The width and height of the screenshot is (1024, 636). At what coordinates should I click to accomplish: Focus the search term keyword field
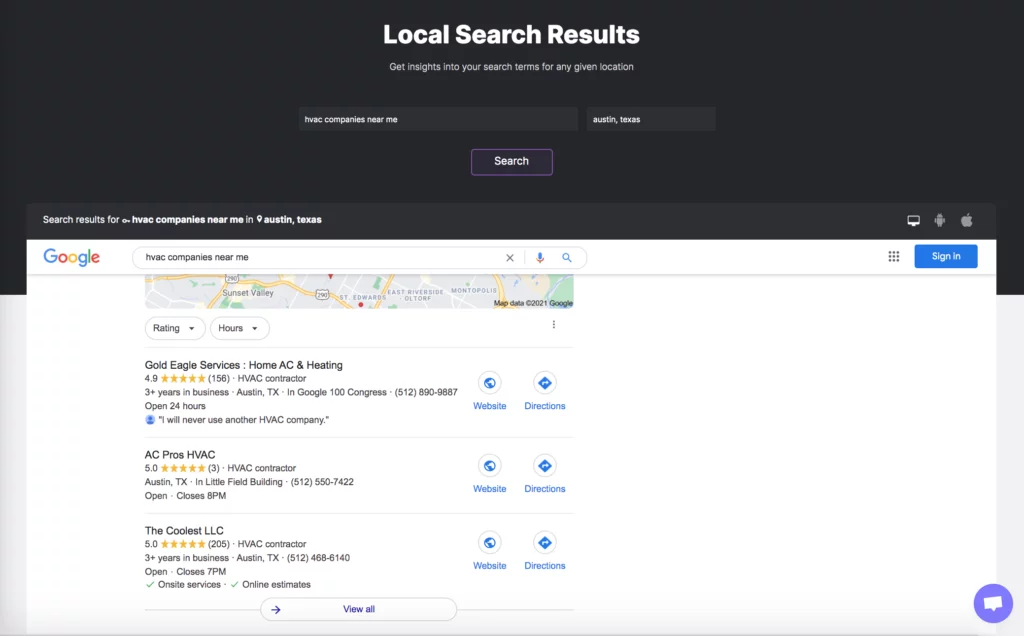coord(438,119)
